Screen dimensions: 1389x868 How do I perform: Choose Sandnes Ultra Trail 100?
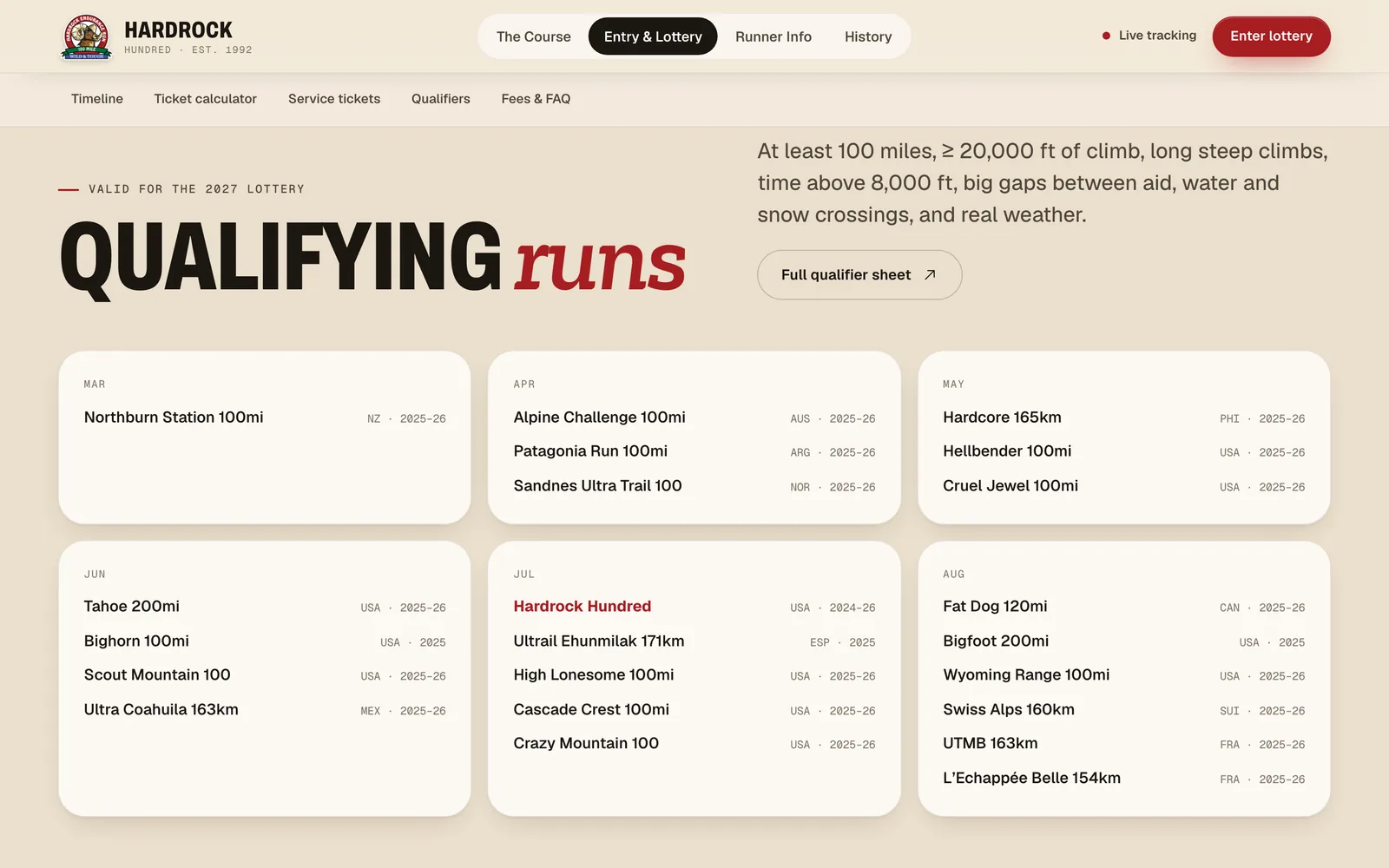(694, 486)
